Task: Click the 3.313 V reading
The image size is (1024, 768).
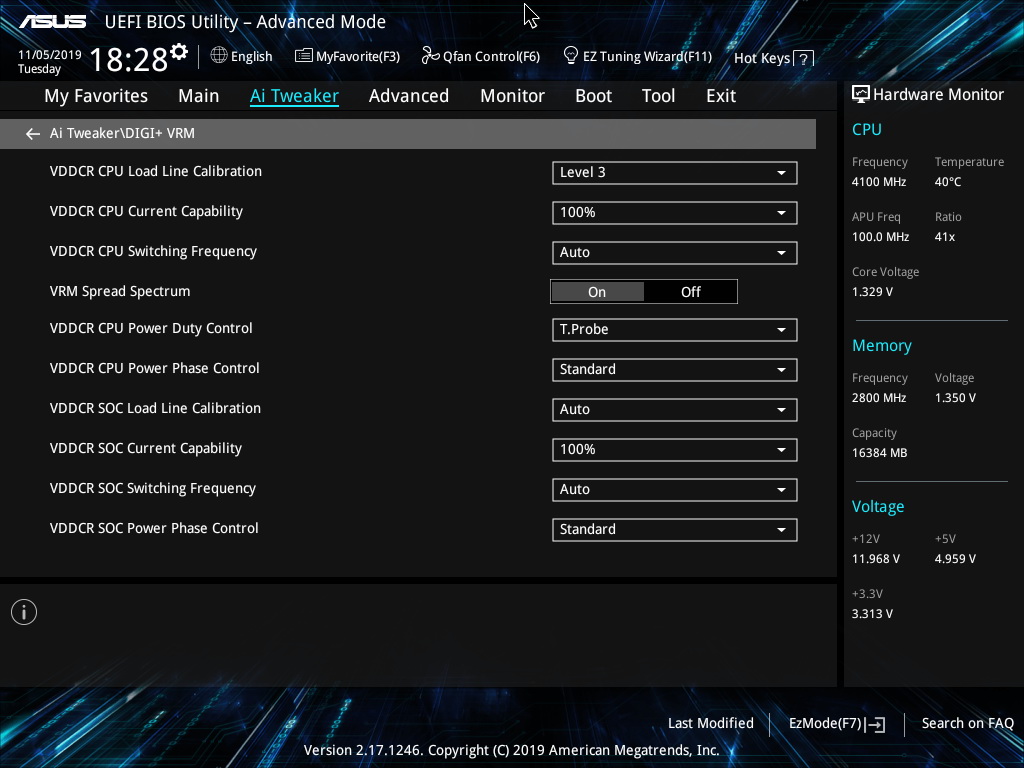Action: click(872, 614)
